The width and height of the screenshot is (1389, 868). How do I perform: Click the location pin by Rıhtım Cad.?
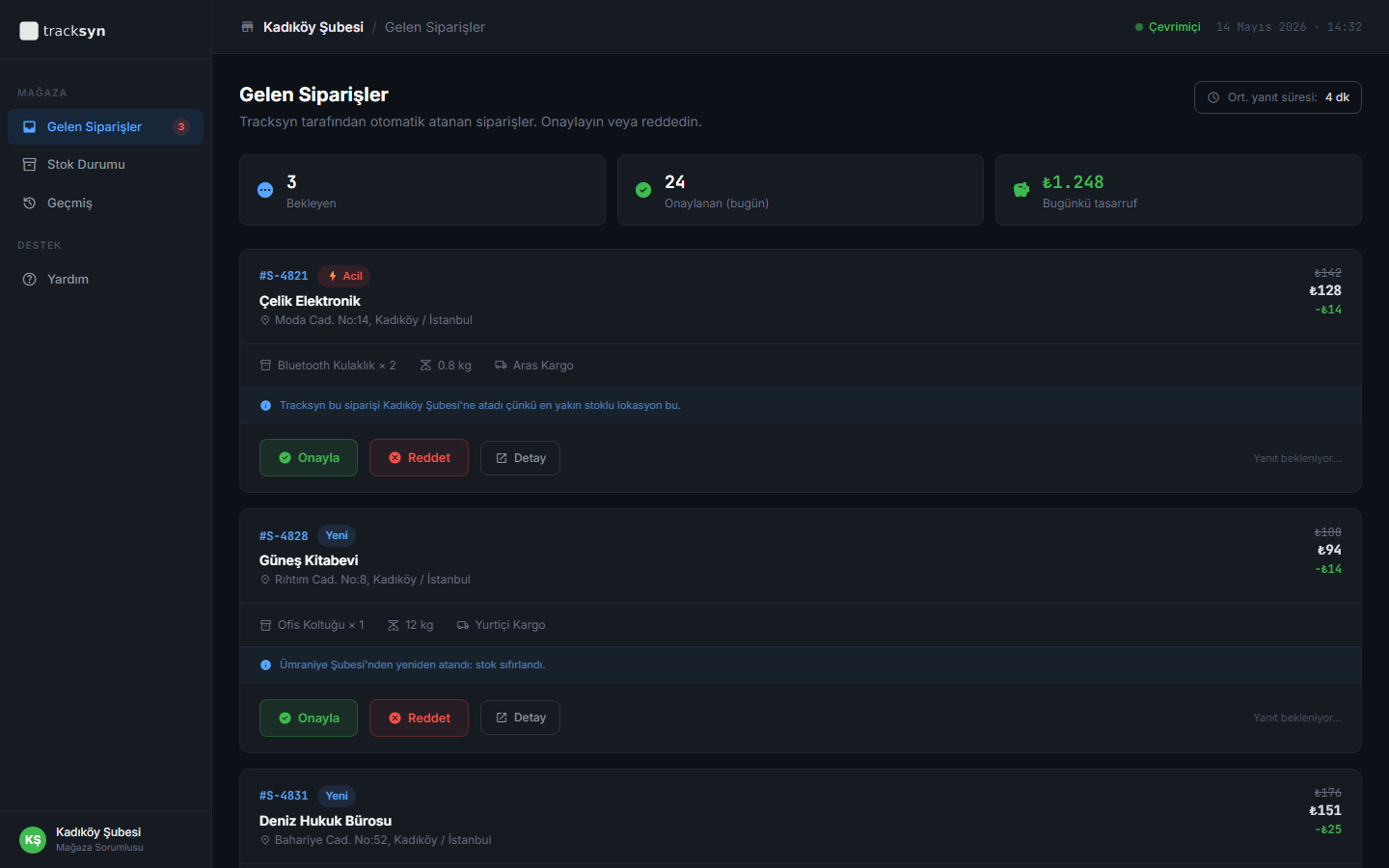click(x=265, y=580)
